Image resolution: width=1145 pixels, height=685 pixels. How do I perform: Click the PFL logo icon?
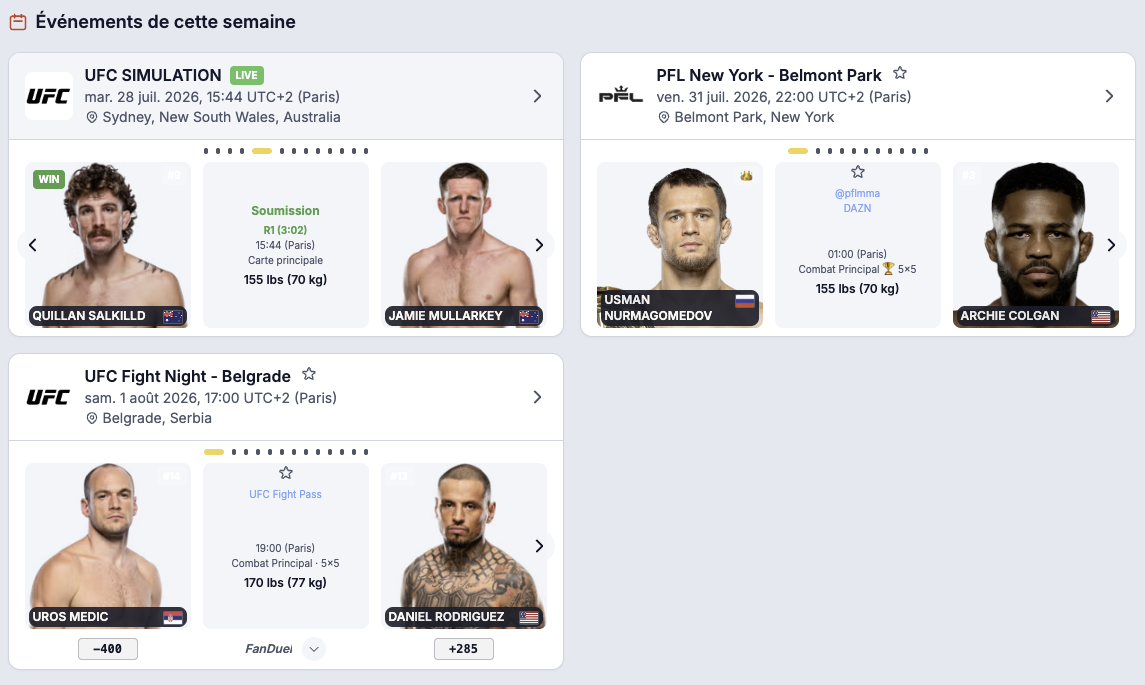(x=621, y=96)
